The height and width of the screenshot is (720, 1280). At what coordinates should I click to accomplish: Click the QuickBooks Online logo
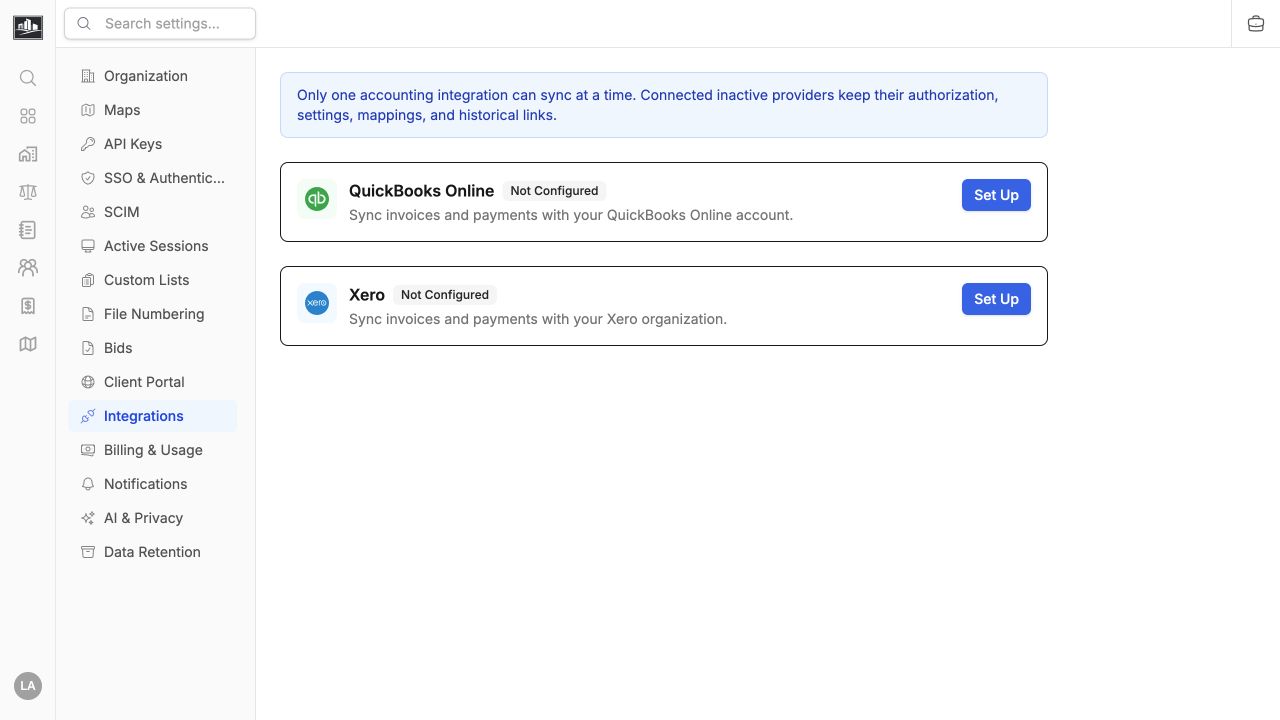point(317,199)
